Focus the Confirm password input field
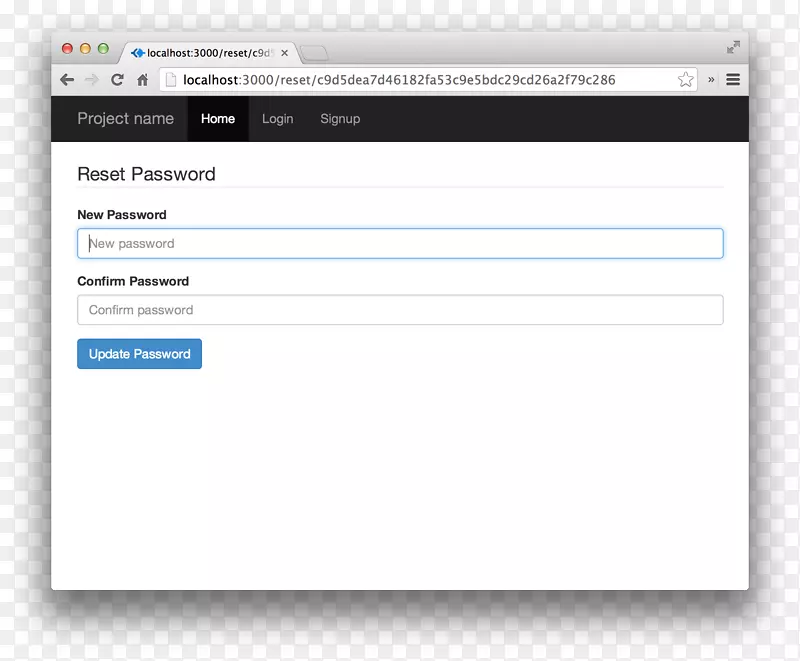This screenshot has width=800, height=661. pos(400,310)
